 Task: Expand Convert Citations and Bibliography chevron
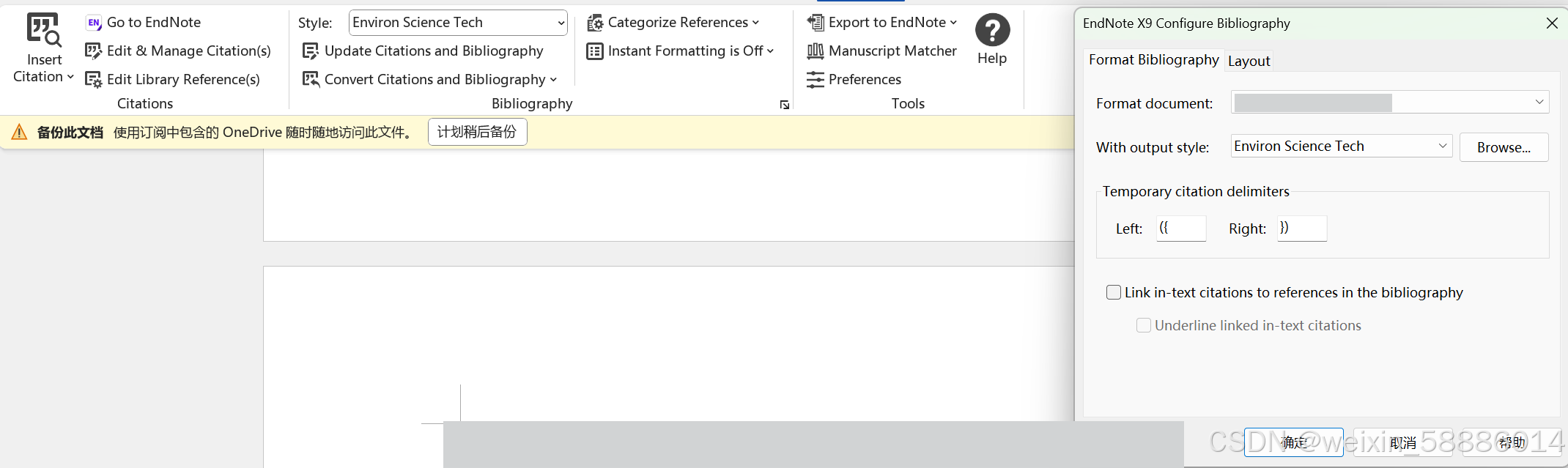(553, 80)
